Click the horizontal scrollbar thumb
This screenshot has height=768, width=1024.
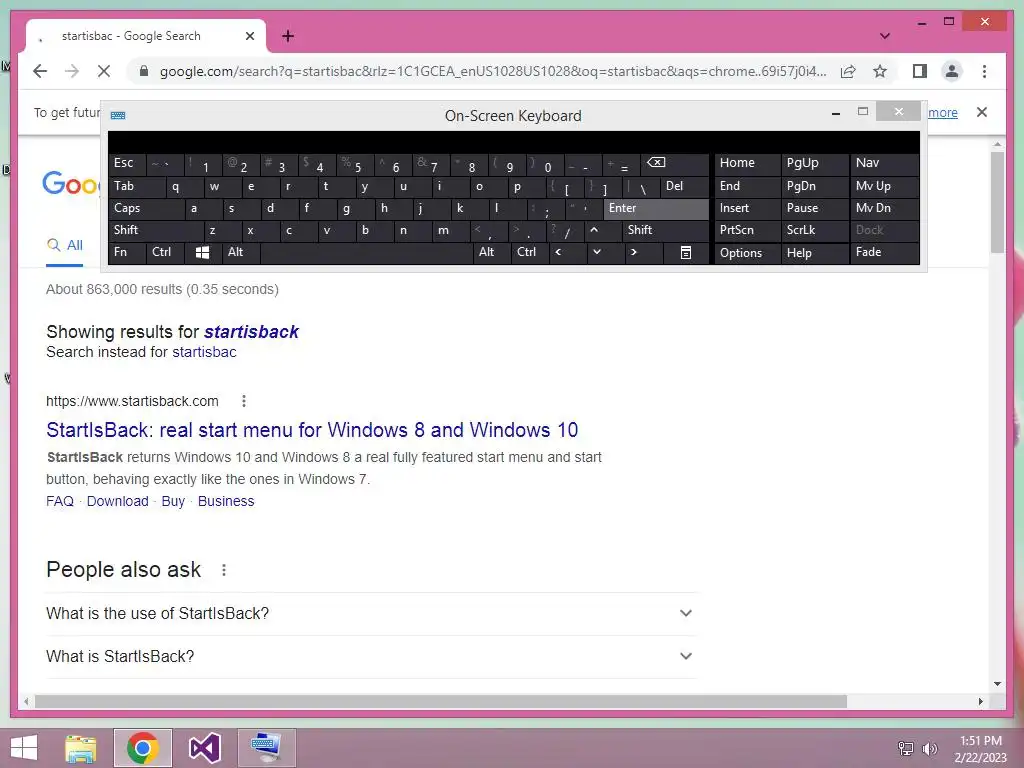pos(441,701)
